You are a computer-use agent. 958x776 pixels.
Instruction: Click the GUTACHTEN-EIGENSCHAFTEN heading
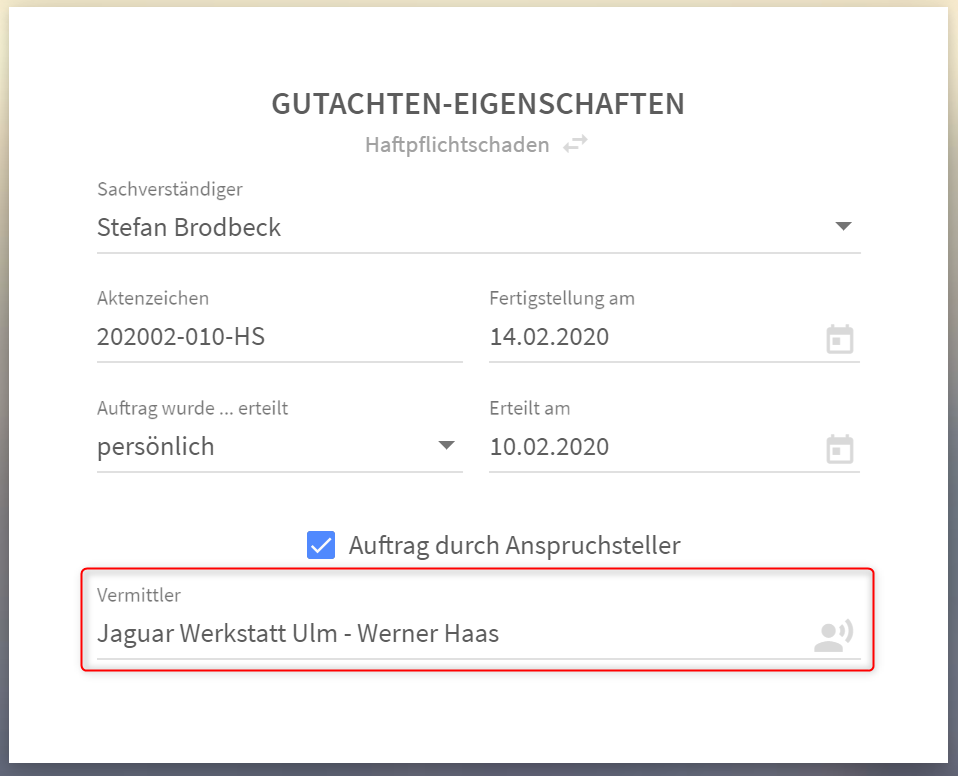[478, 104]
